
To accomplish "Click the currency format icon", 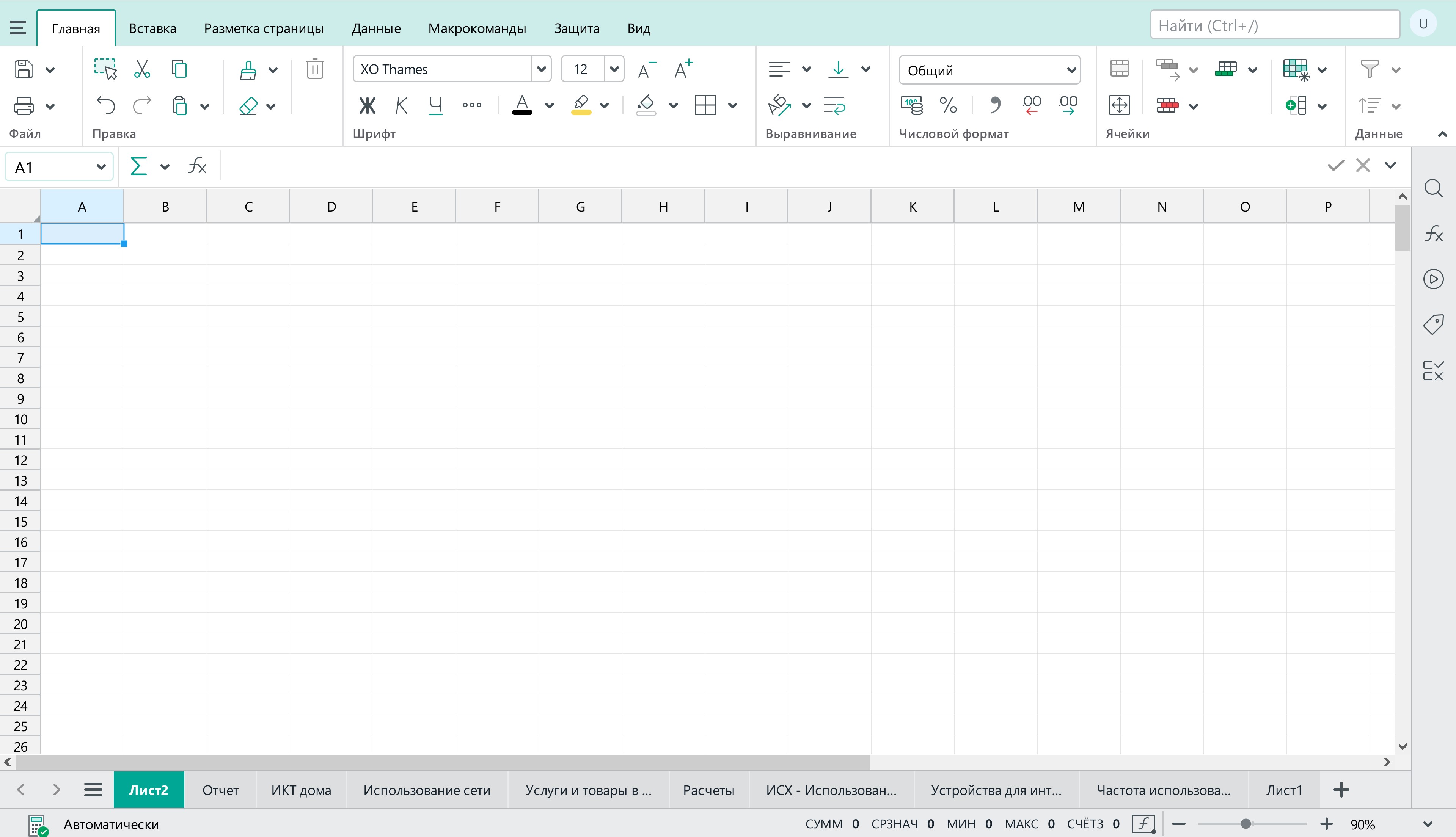I will [x=912, y=105].
